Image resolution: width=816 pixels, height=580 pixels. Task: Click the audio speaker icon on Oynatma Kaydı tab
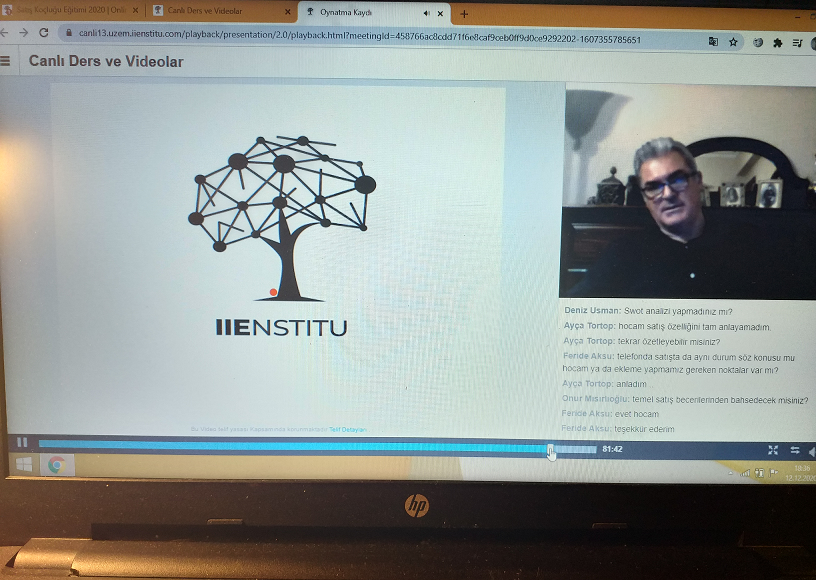pos(427,14)
